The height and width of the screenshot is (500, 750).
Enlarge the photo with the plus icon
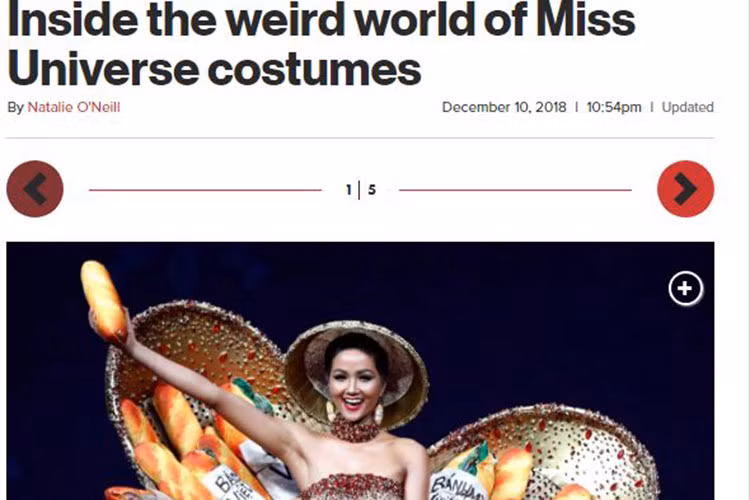685,288
